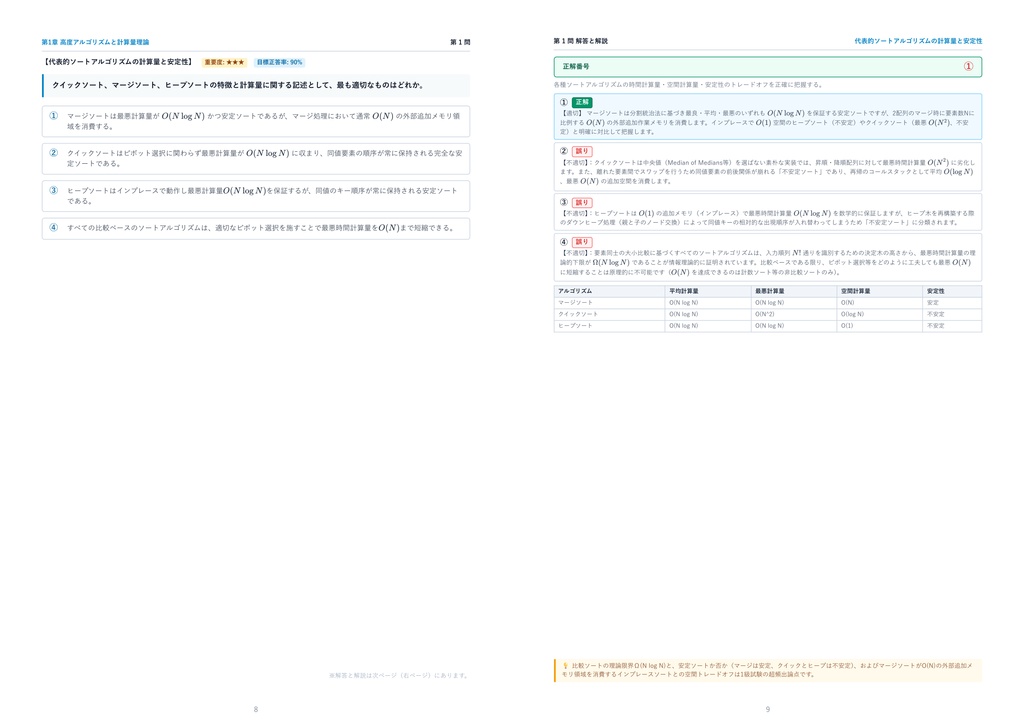Click the '第 1 問' label on left page
Viewport: 1024px width, 724px height.
point(460,42)
